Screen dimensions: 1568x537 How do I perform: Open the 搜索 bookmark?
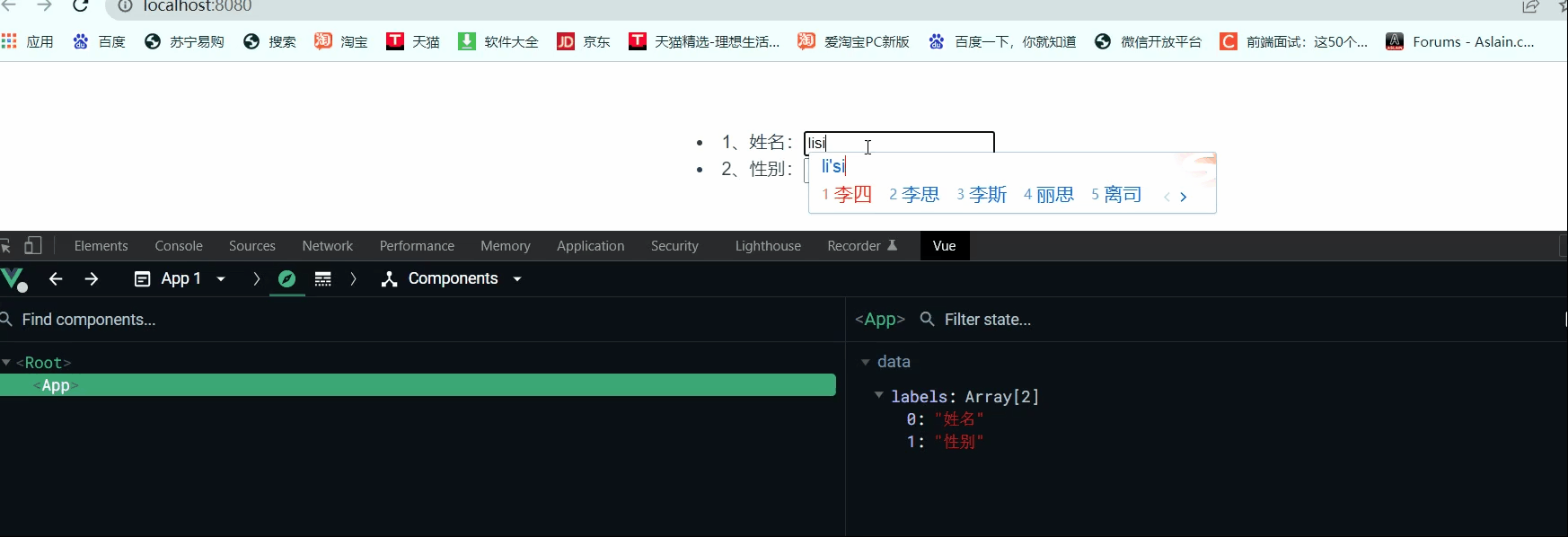pos(269,41)
